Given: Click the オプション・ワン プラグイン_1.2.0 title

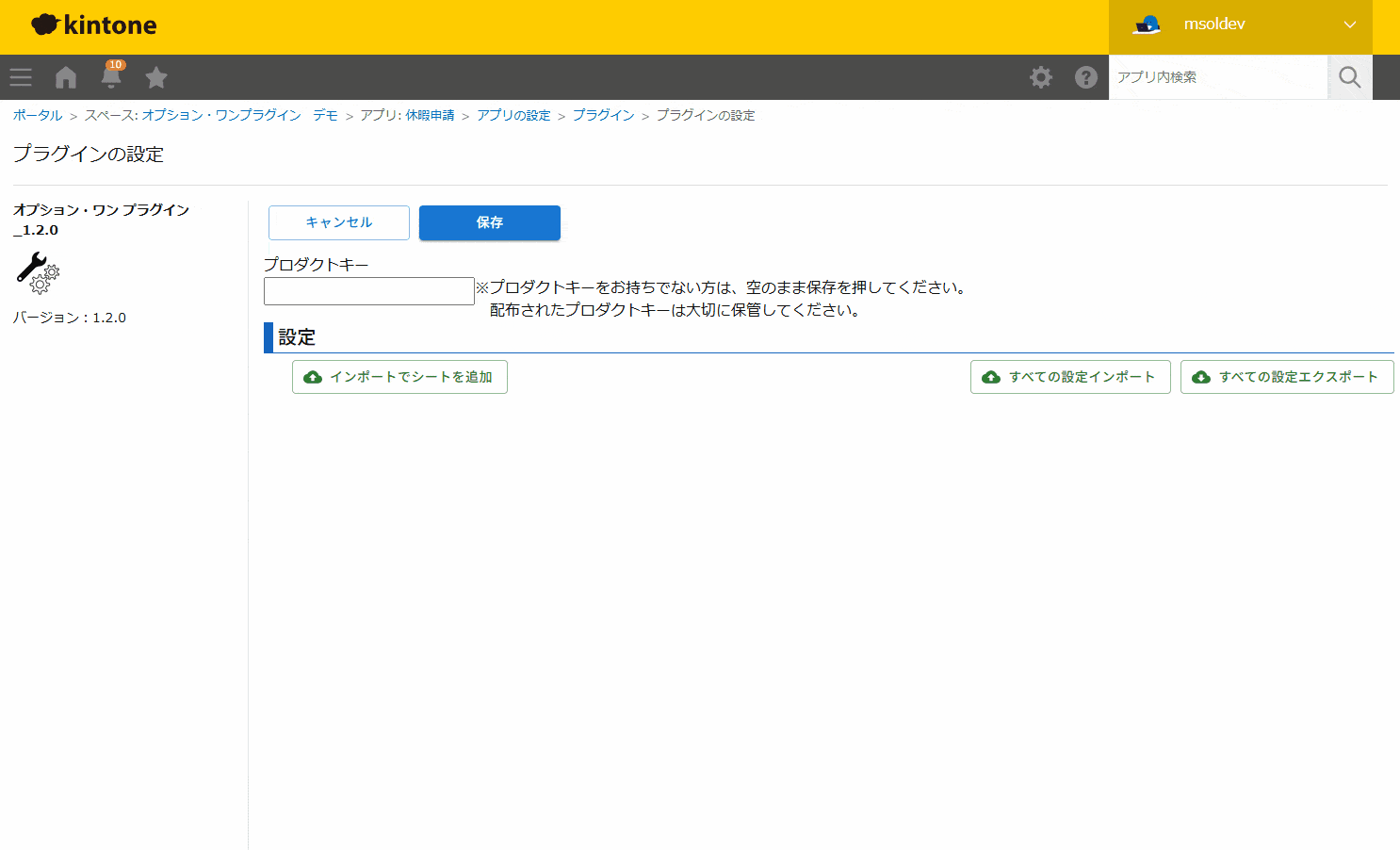Looking at the screenshot, I should pos(102,220).
